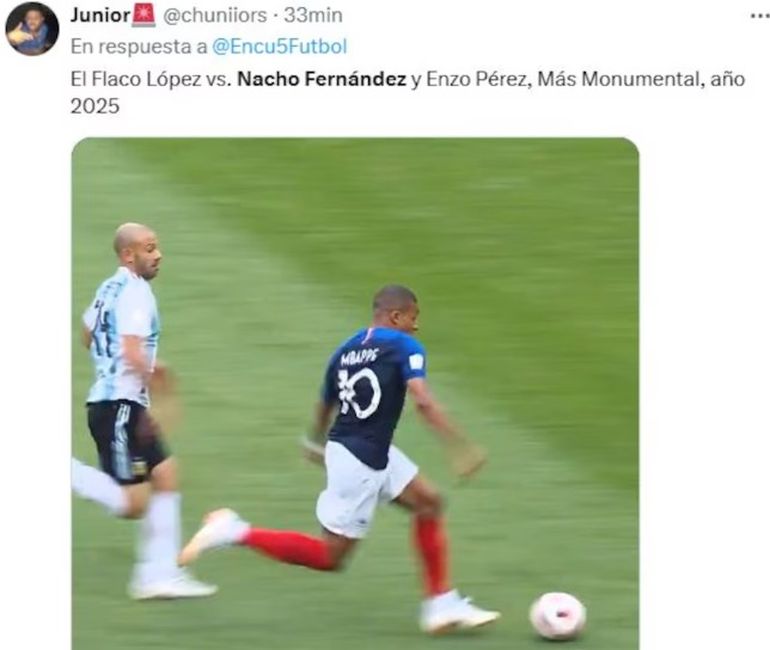Click the 'Más Monumental' text
Viewport: 770px width, 650px height.
(617, 79)
